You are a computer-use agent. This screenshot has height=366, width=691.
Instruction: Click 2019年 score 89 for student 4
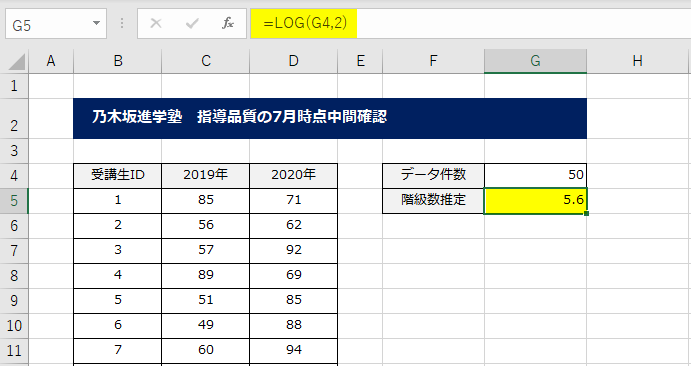point(206,276)
